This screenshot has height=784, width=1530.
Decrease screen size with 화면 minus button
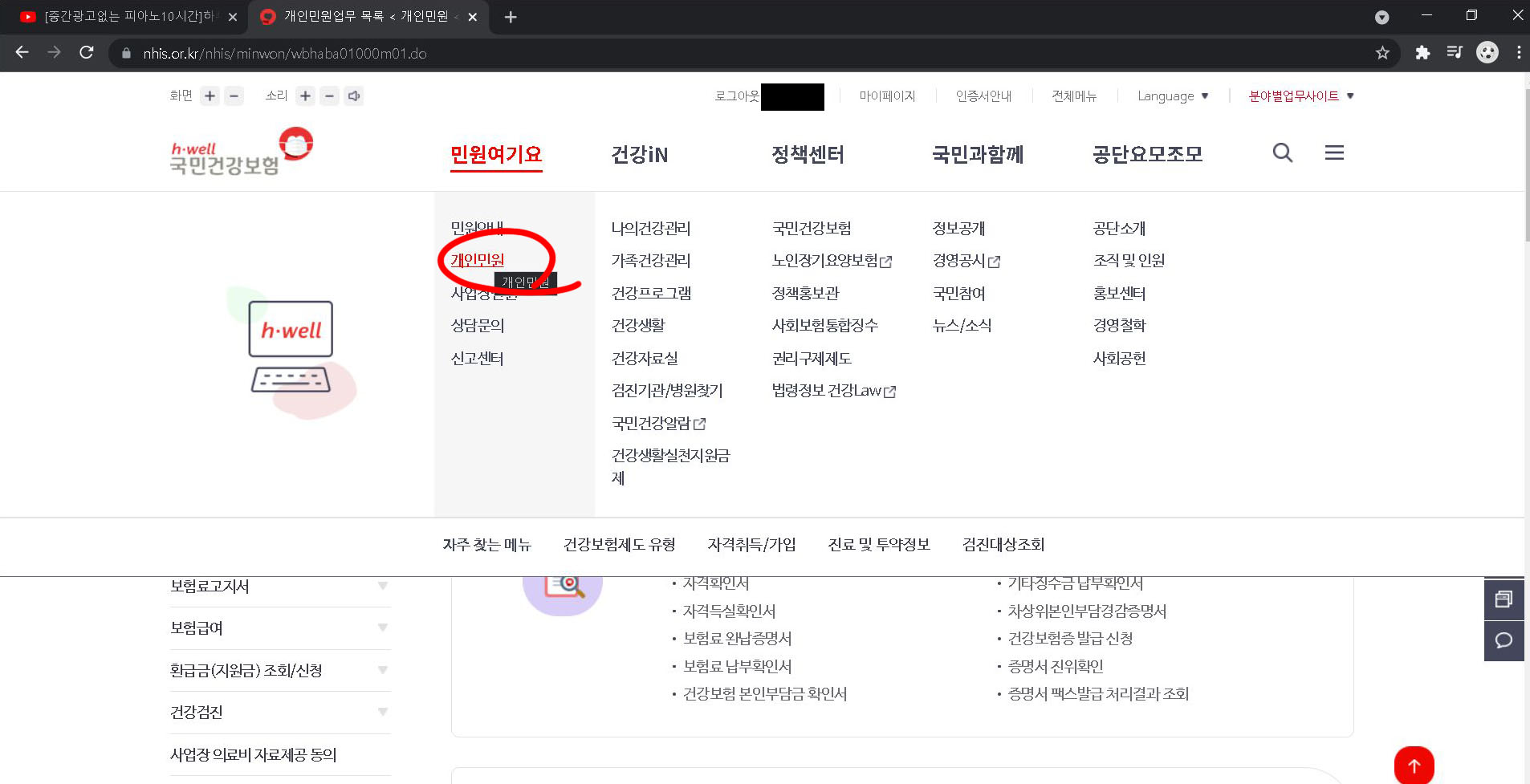coord(234,96)
